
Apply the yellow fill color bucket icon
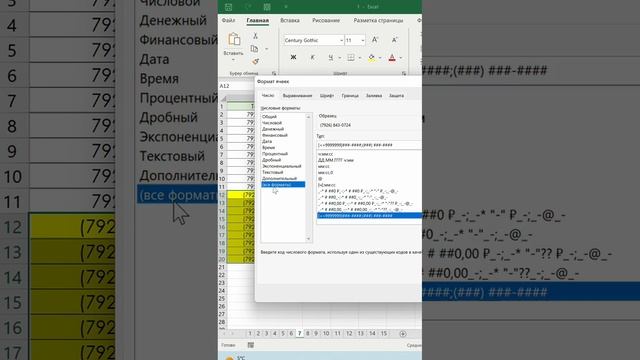point(371,58)
